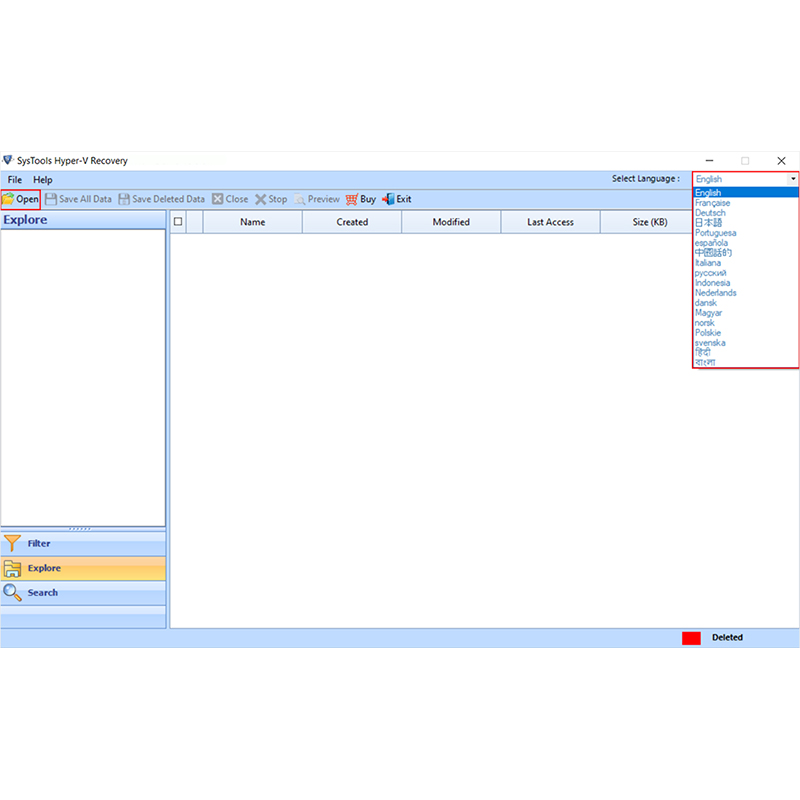Click the Select Language label
Viewport: 800px width, 800px height.
[x=646, y=179]
